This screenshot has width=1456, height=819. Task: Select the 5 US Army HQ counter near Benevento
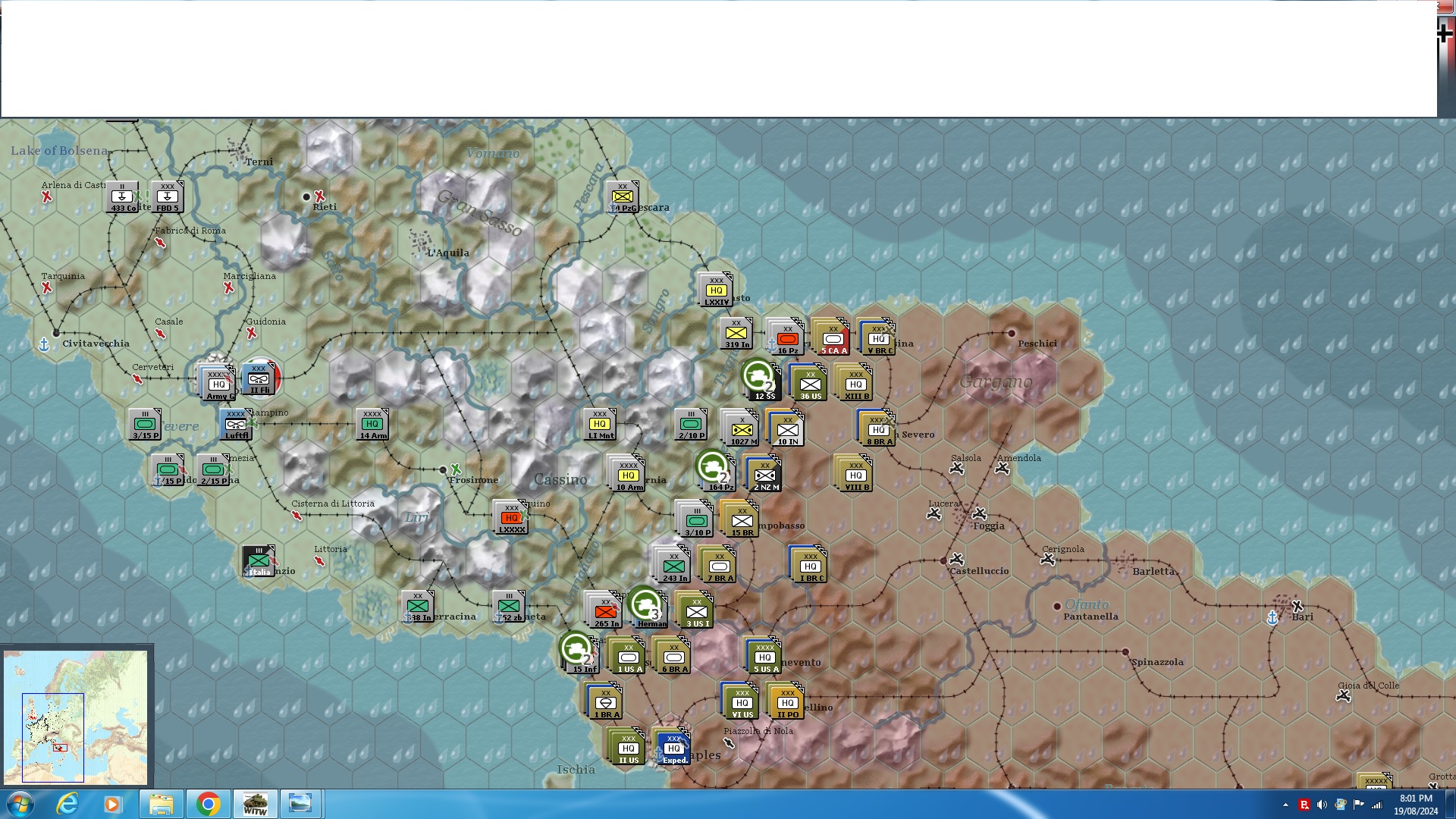tap(764, 657)
